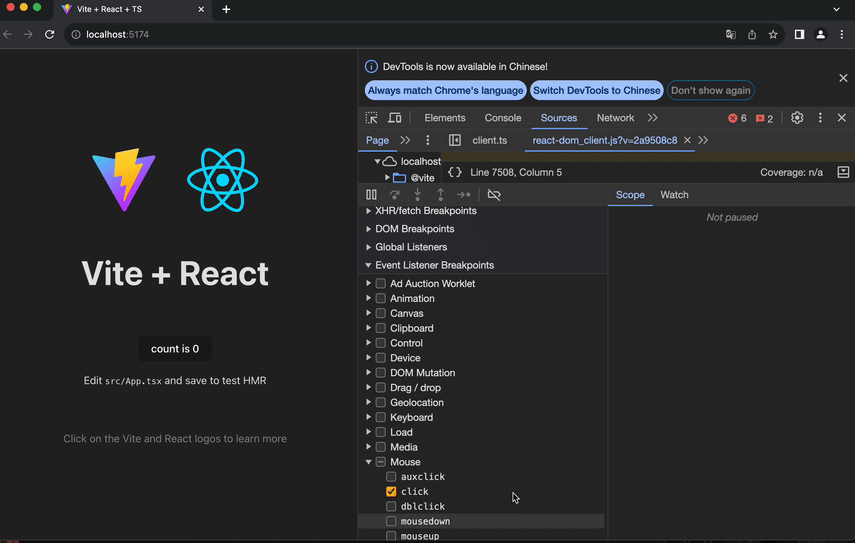
Task: Click step into next function call
Action: (x=418, y=195)
